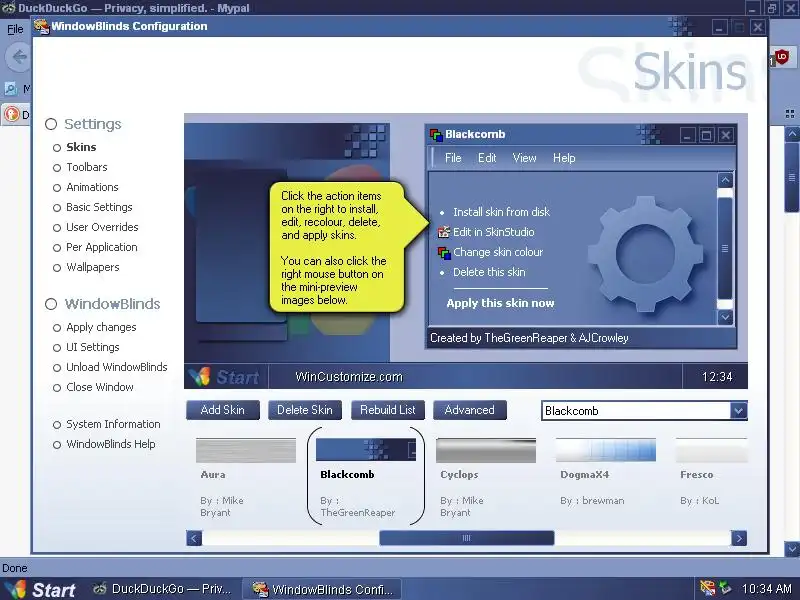Open the Toolbars settings page

click(x=87, y=167)
